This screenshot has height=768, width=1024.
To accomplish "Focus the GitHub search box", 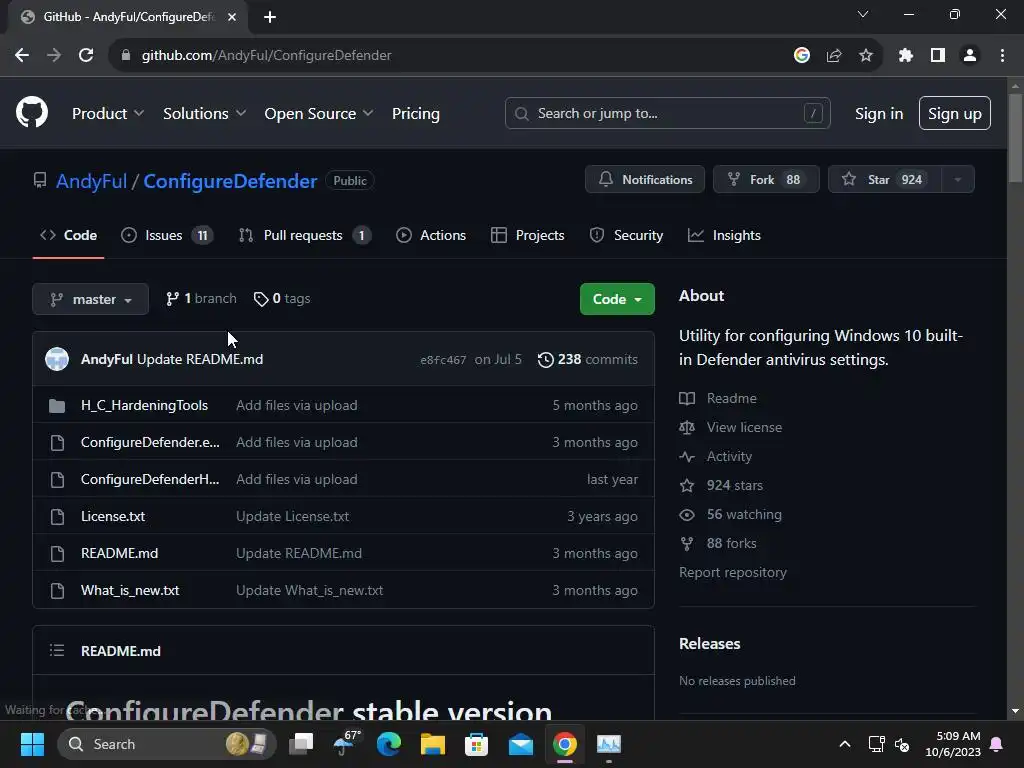I will tap(667, 113).
